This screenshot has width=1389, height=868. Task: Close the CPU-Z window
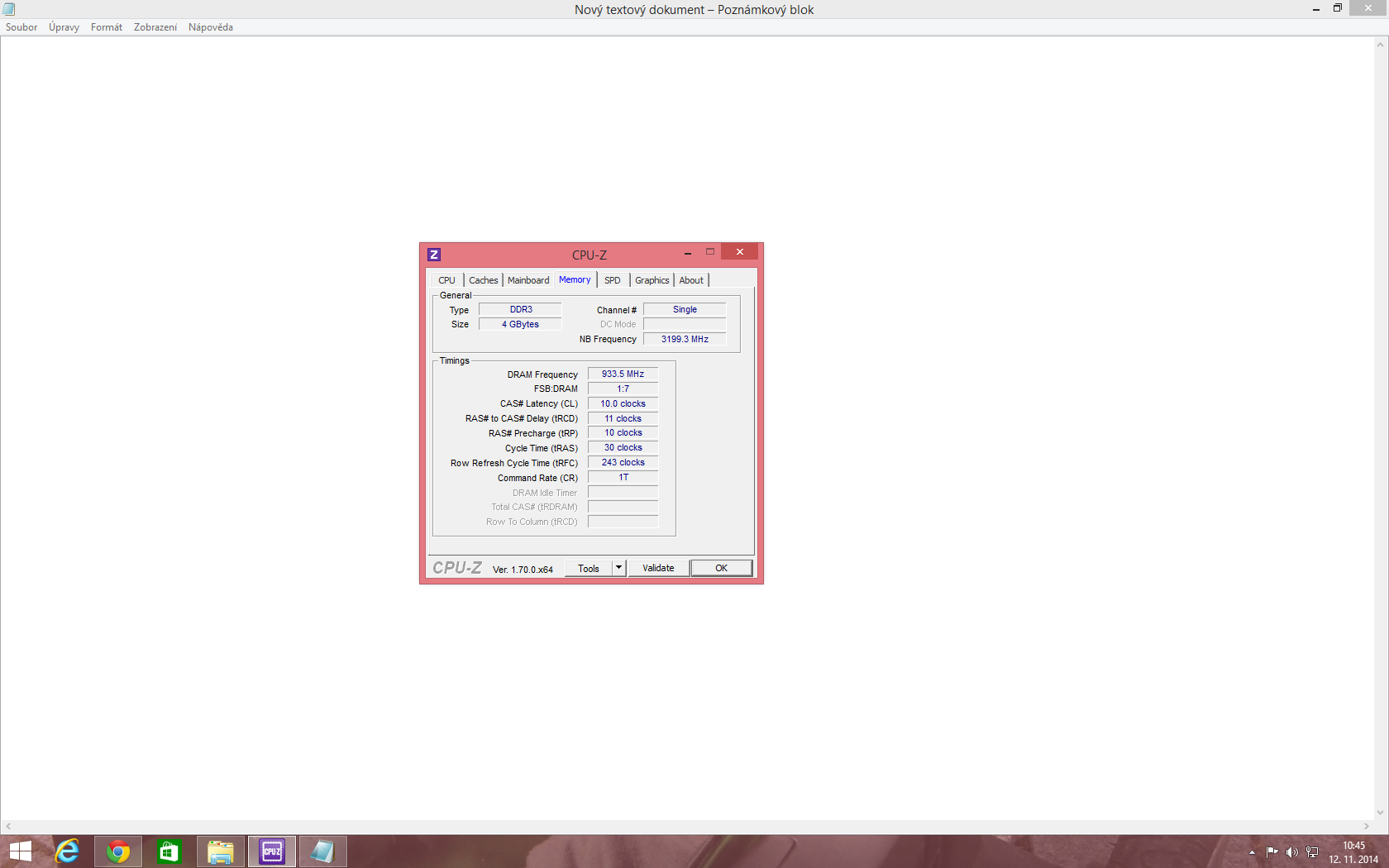[739, 252]
